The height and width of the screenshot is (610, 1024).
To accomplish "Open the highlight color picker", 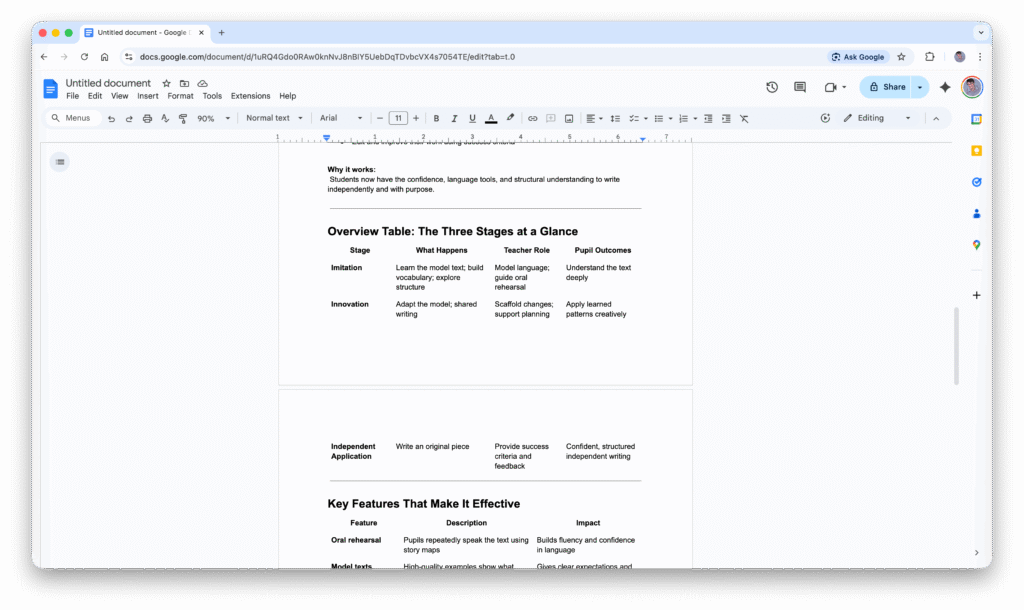I will click(x=510, y=118).
